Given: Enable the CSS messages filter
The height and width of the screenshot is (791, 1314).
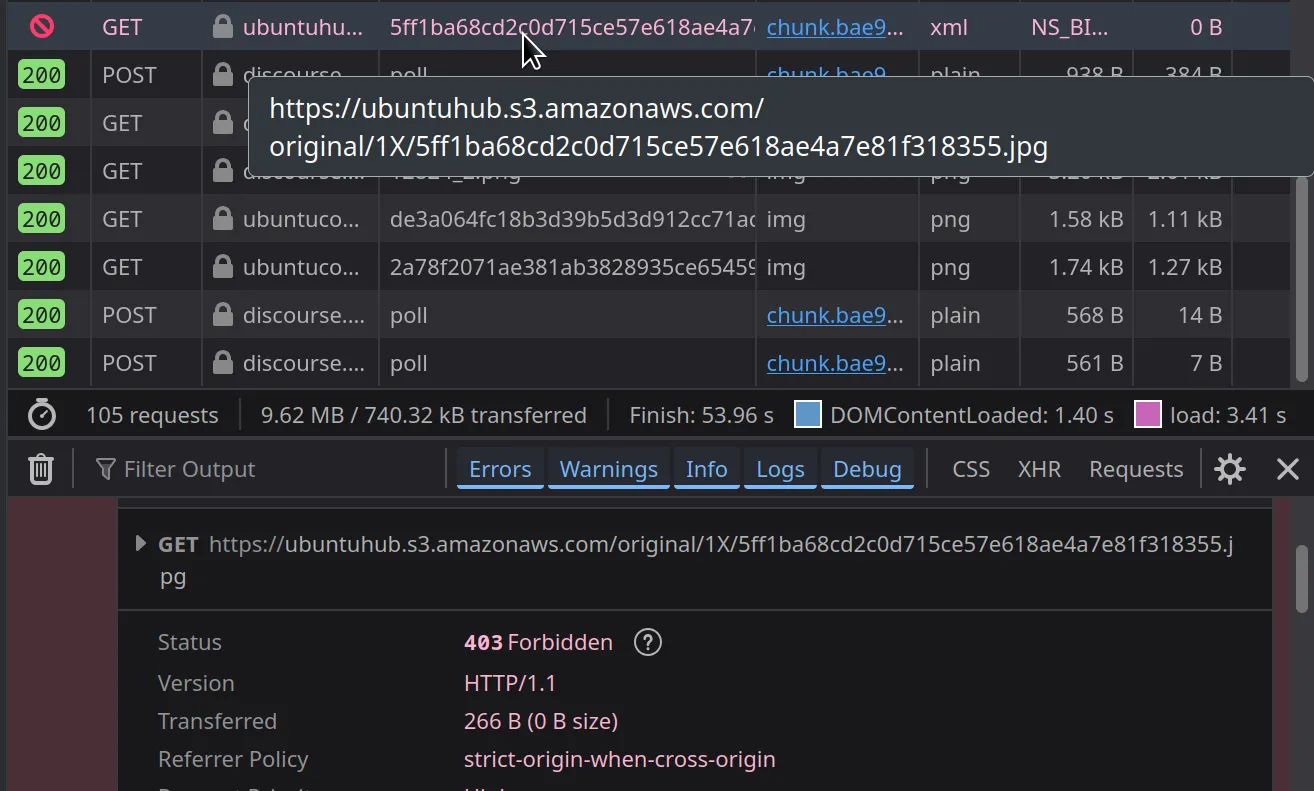Looking at the screenshot, I should tap(970, 469).
